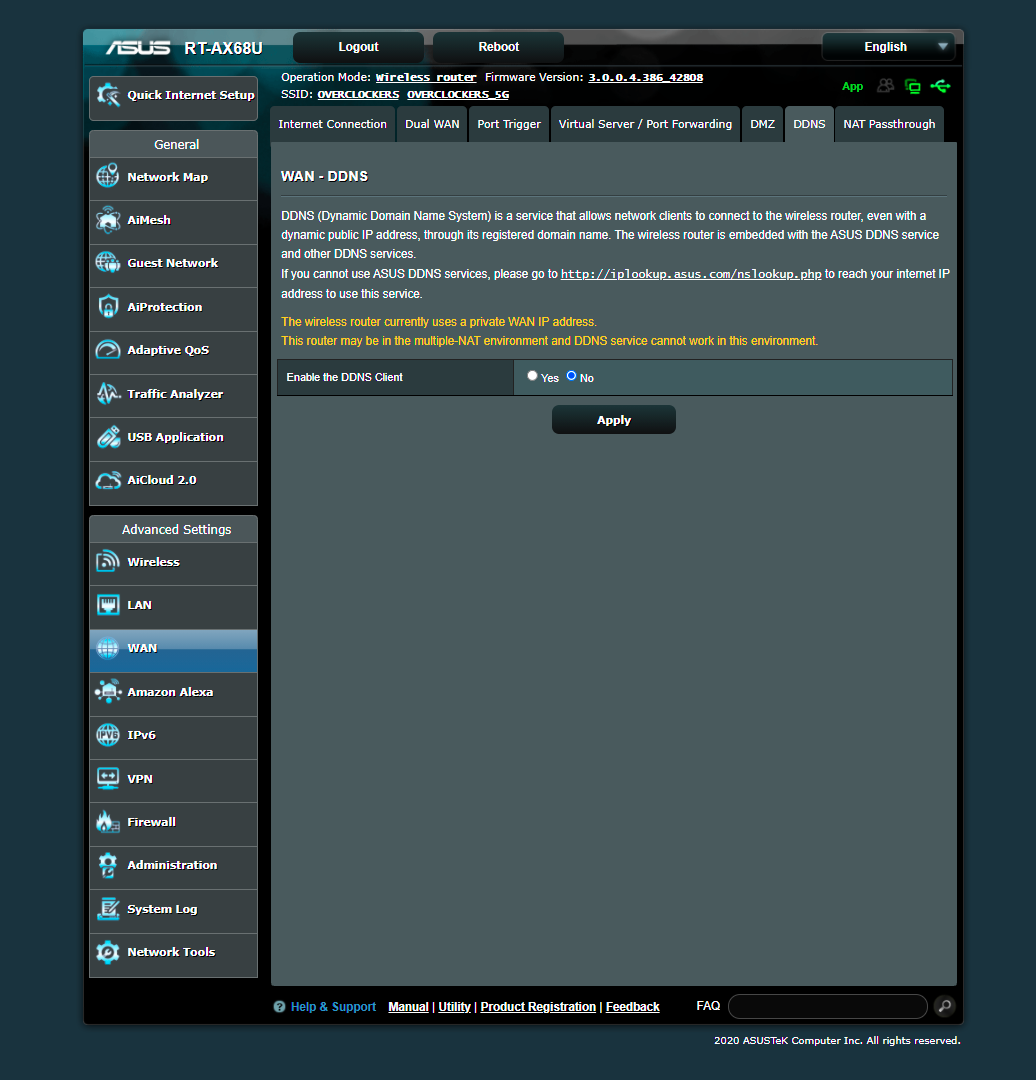
Task: Click the Traffic Analyzer waveform icon
Action: [108, 393]
